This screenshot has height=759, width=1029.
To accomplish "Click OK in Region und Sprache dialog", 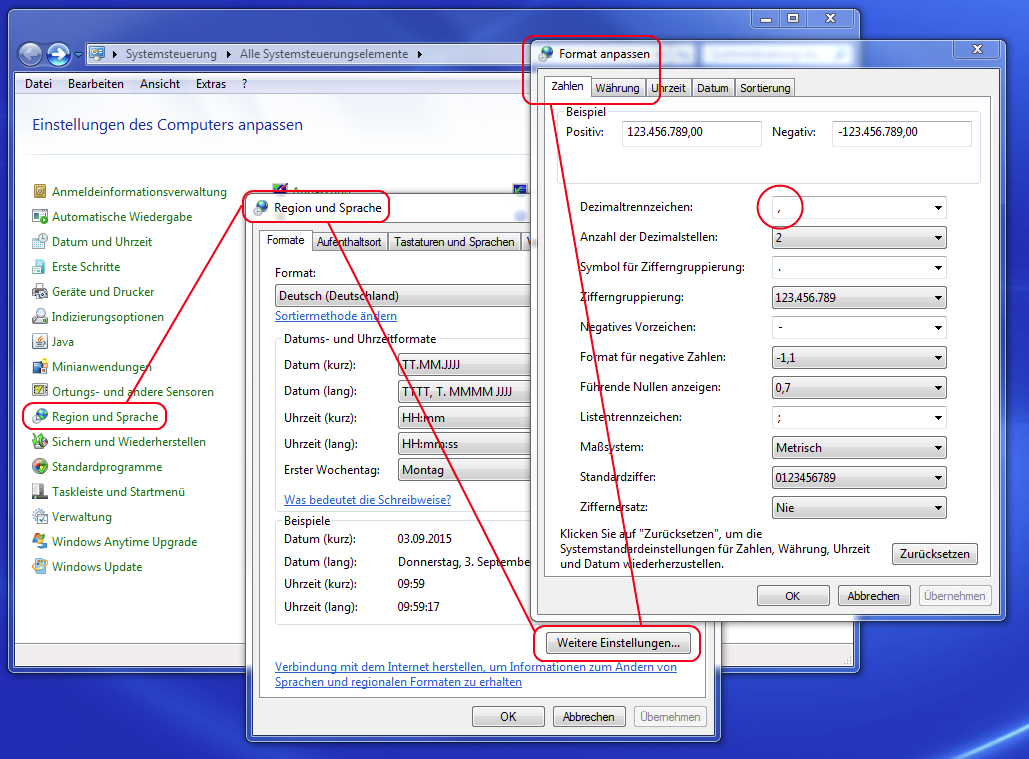I will click(x=508, y=716).
